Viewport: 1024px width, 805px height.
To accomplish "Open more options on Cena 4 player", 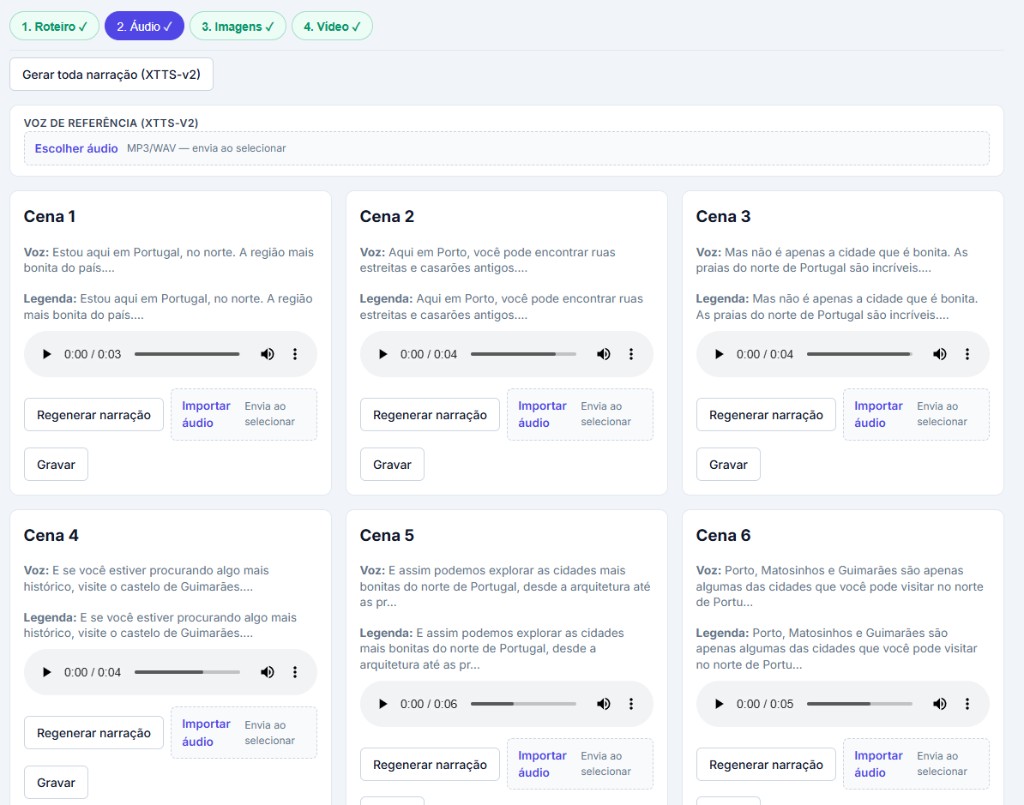I will coord(295,672).
